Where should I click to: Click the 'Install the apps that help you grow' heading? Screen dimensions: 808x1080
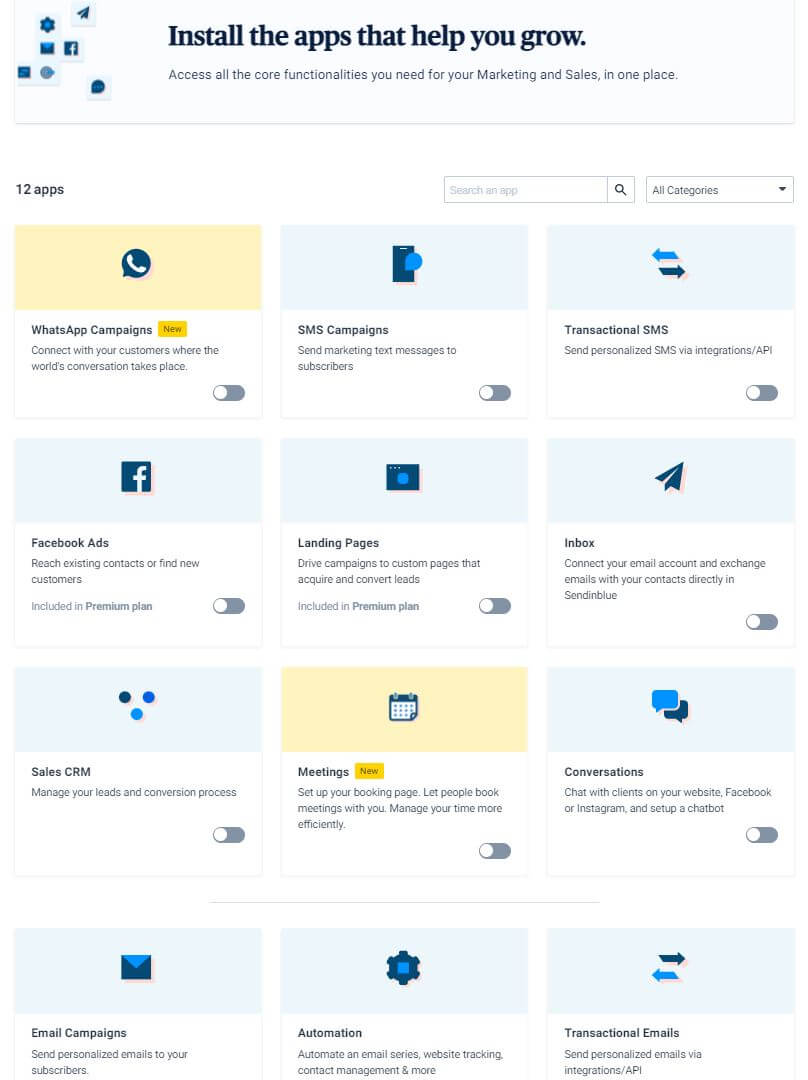click(x=377, y=37)
